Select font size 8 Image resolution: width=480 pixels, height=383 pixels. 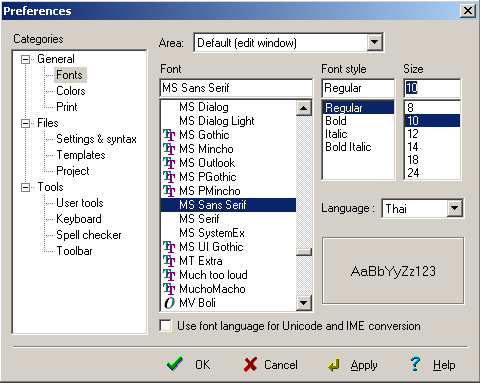click(x=410, y=108)
